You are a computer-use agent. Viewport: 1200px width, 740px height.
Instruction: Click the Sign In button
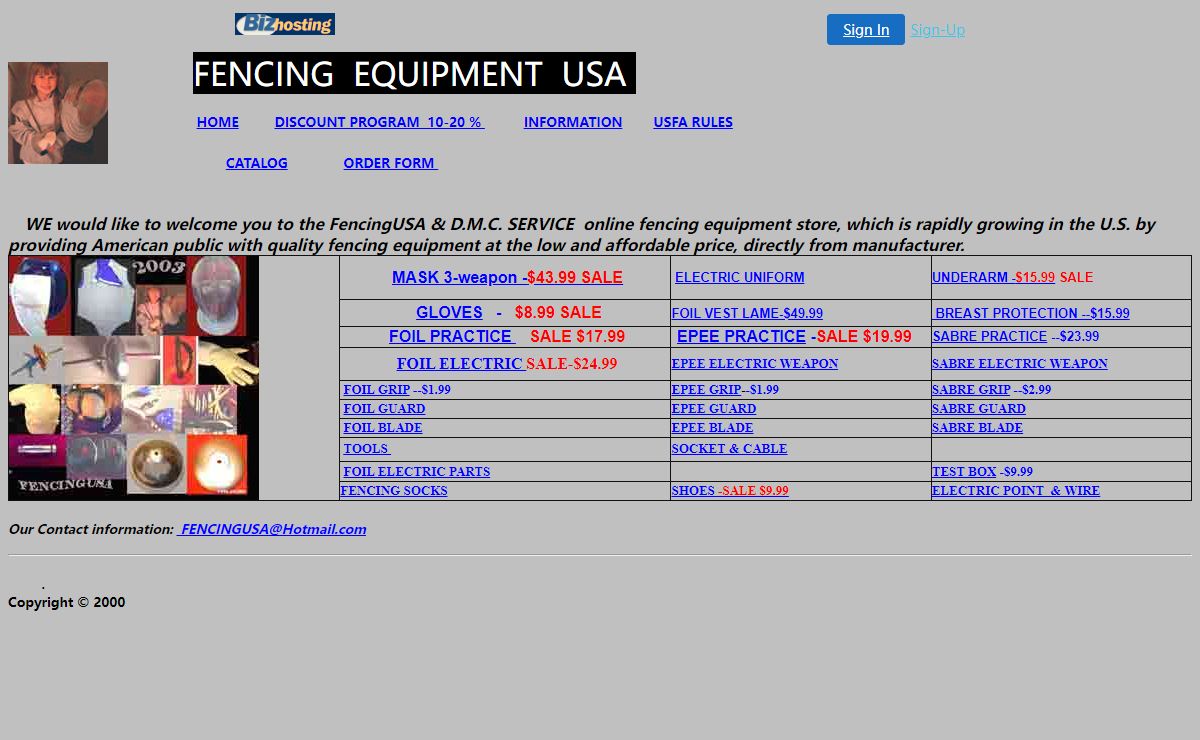coord(866,29)
